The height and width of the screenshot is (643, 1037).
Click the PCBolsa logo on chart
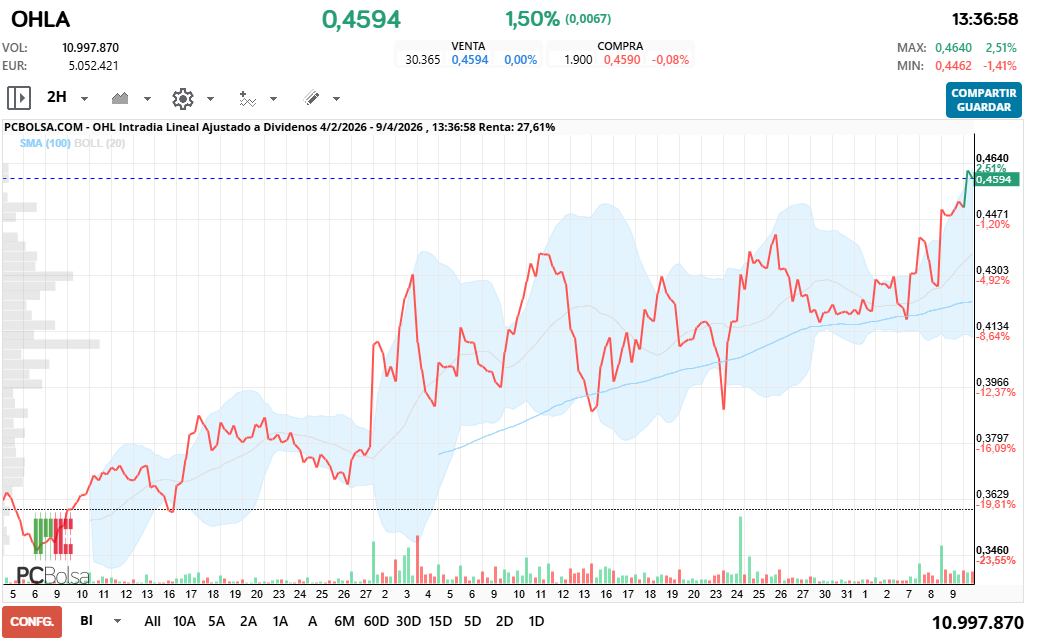click(52, 576)
